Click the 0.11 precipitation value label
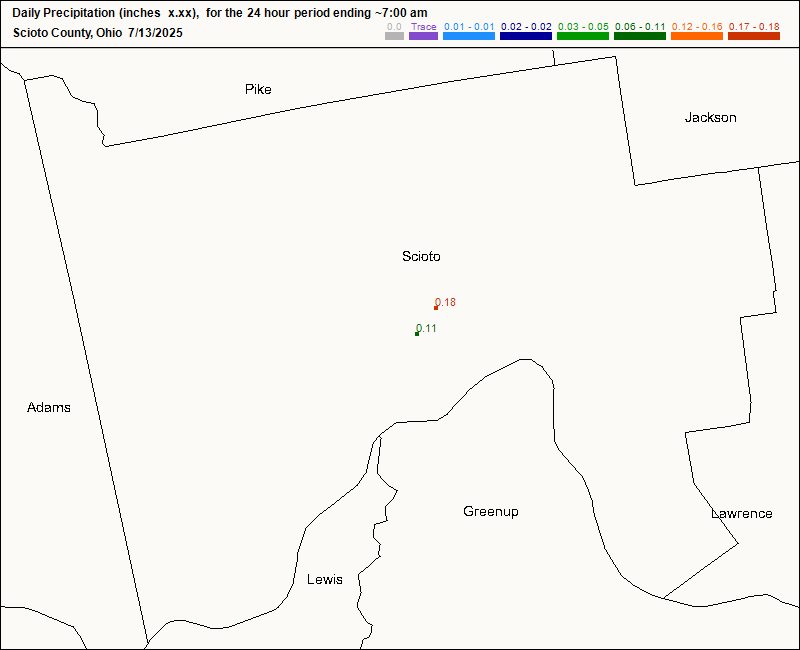This screenshot has height=650, width=800. click(427, 328)
